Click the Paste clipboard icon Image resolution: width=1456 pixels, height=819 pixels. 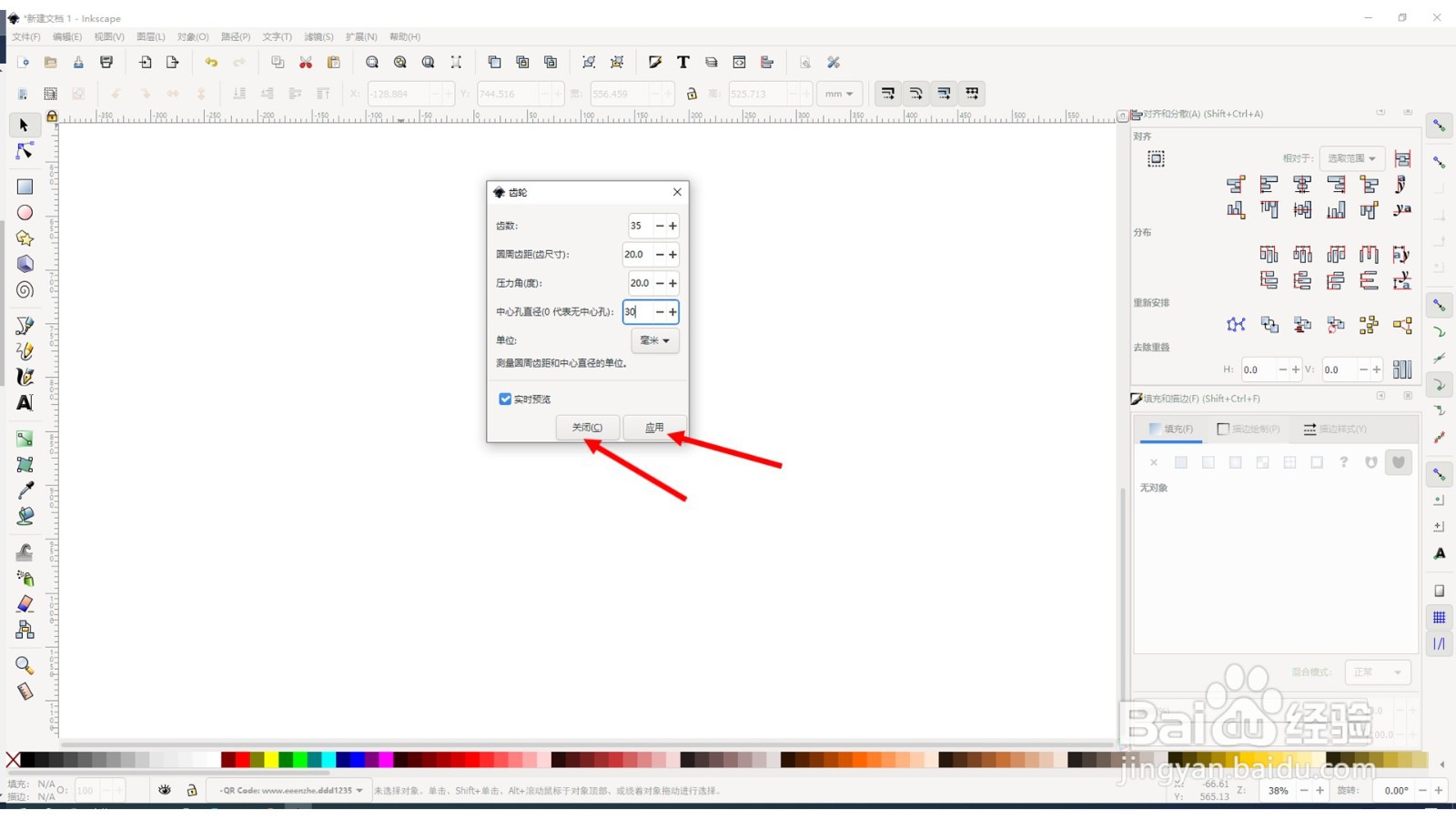coord(334,62)
